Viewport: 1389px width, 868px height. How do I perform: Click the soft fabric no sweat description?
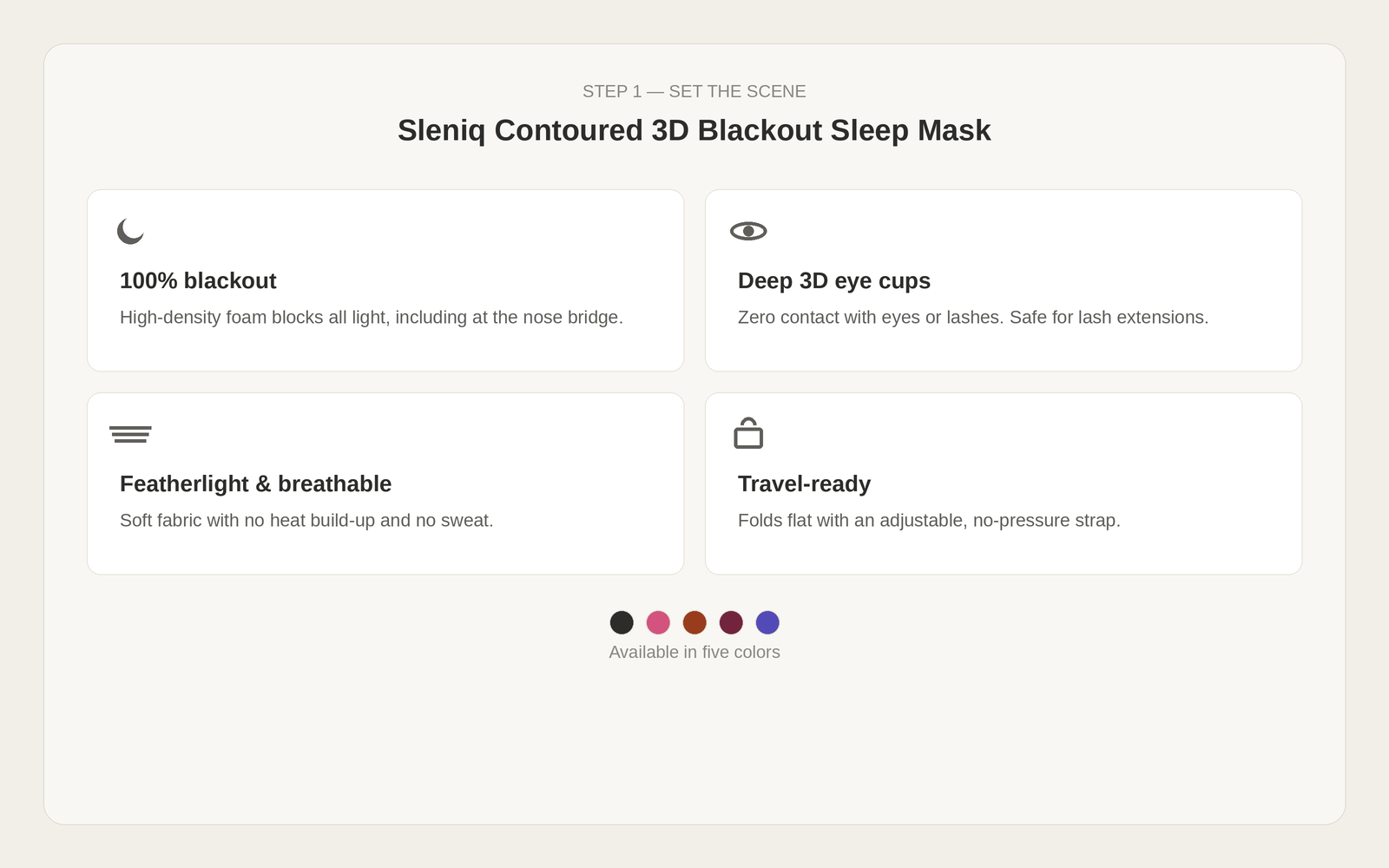point(306,521)
